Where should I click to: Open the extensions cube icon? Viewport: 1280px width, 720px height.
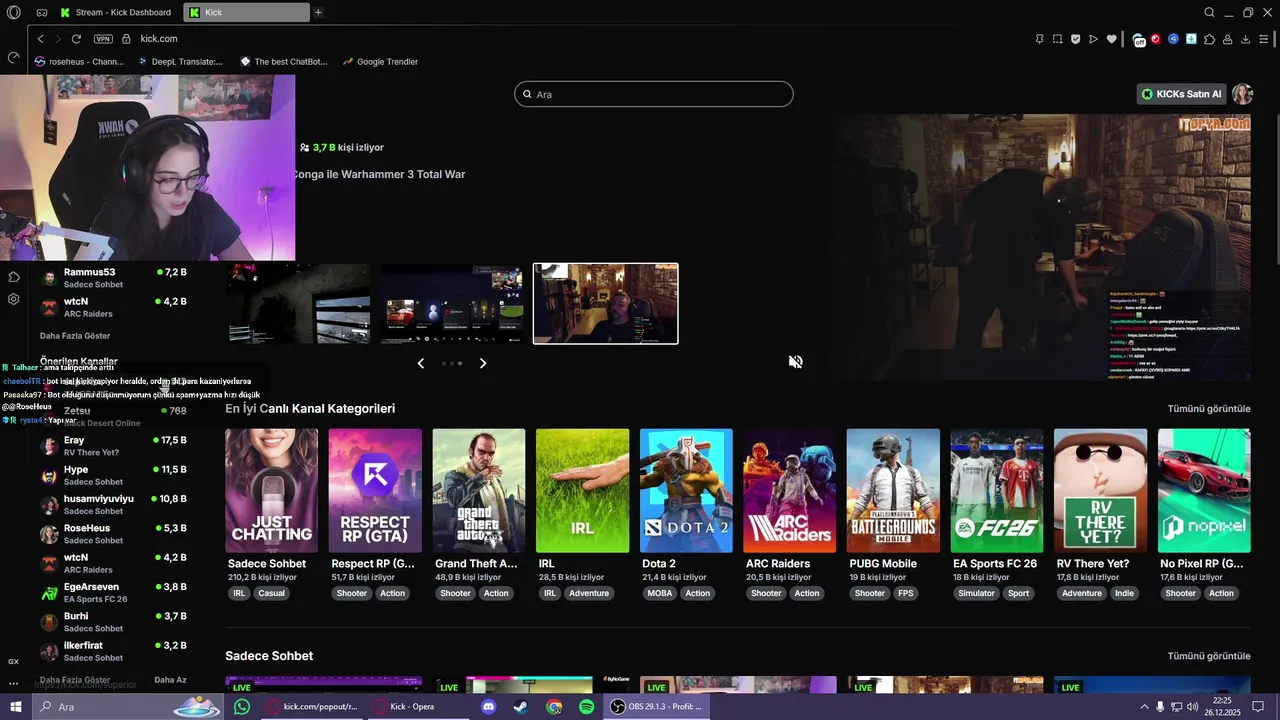1210,39
